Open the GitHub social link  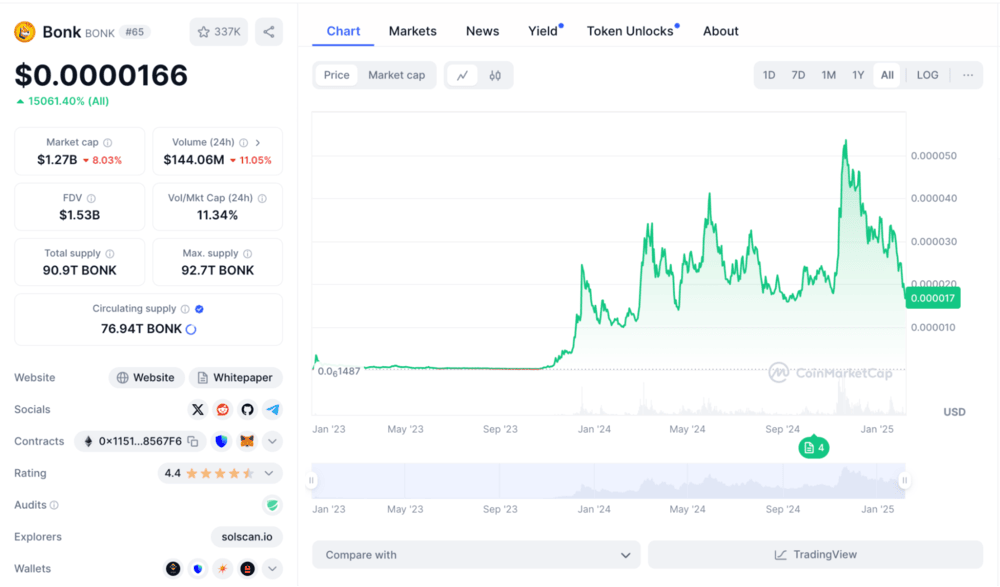coord(247,409)
